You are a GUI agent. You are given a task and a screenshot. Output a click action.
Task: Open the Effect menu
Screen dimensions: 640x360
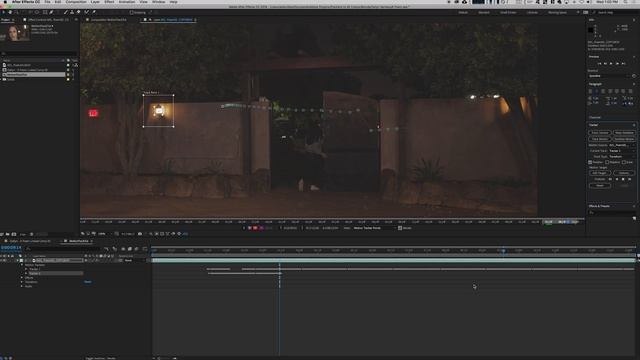pyautogui.click(x=109, y=2)
